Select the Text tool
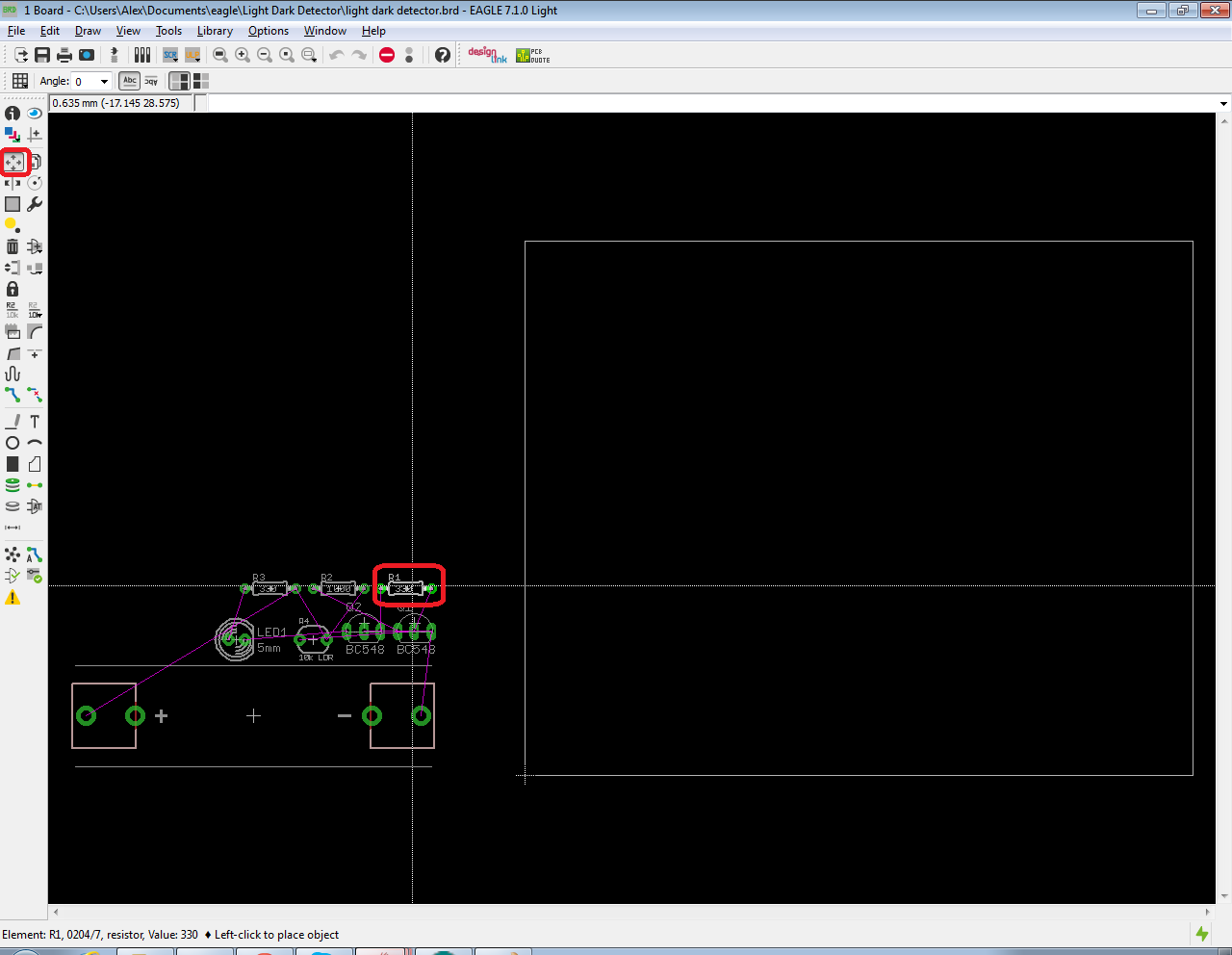The image size is (1232, 955). [35, 421]
